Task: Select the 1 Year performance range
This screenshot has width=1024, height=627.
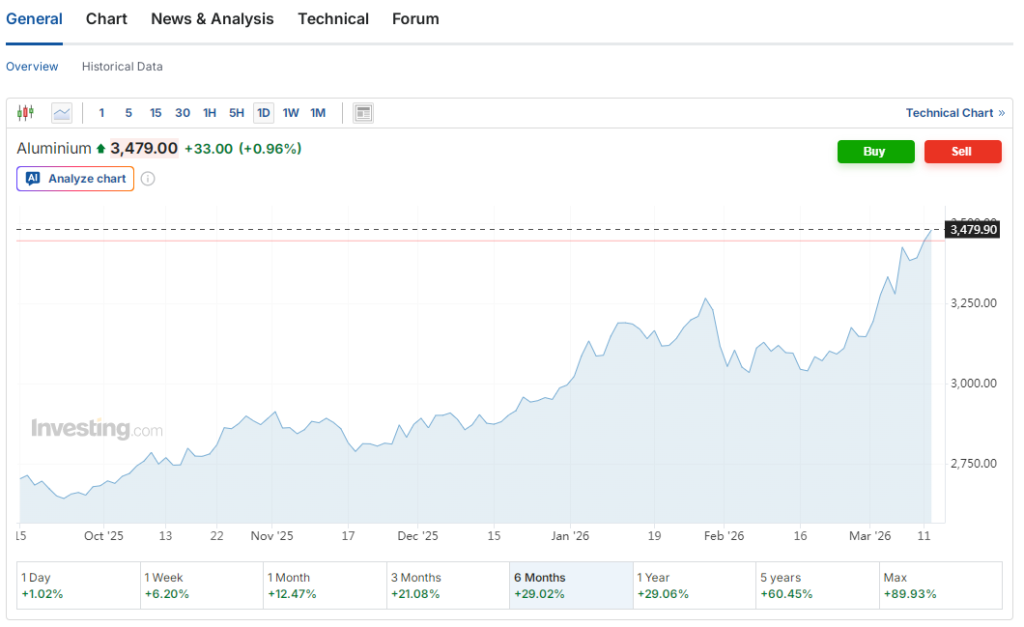Action: pyautogui.click(x=694, y=586)
